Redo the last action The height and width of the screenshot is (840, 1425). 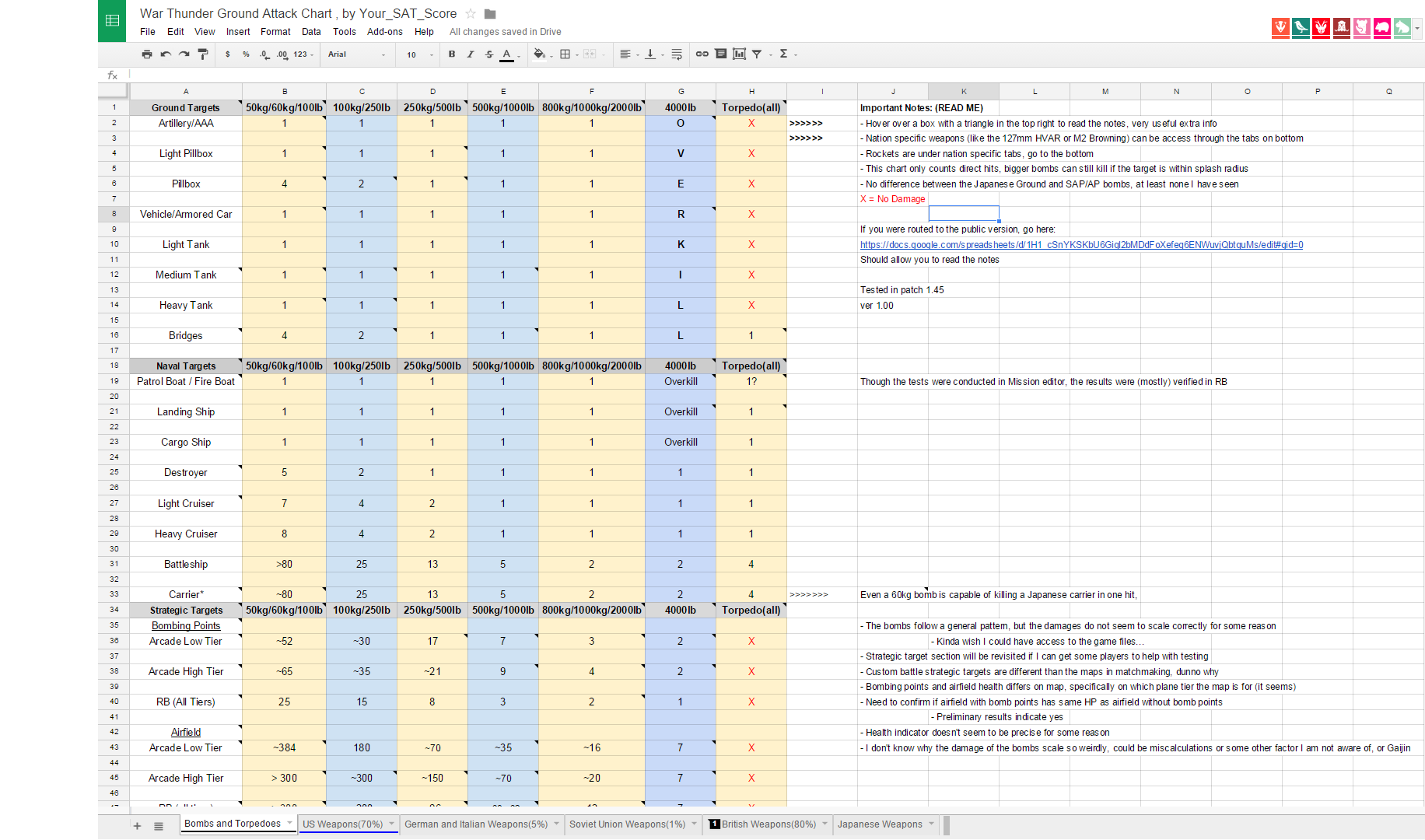184,54
